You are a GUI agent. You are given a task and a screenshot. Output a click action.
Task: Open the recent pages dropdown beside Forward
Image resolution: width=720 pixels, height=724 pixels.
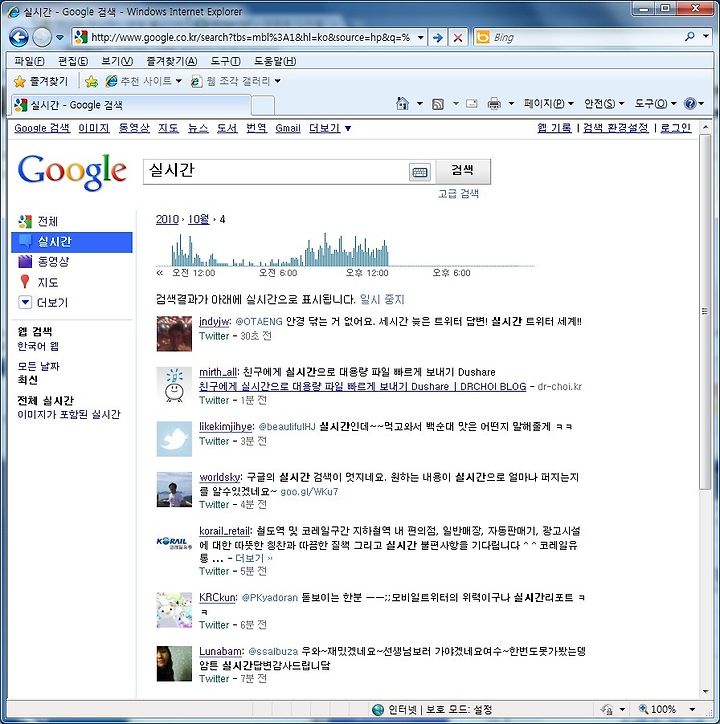pyautogui.click(x=60, y=37)
